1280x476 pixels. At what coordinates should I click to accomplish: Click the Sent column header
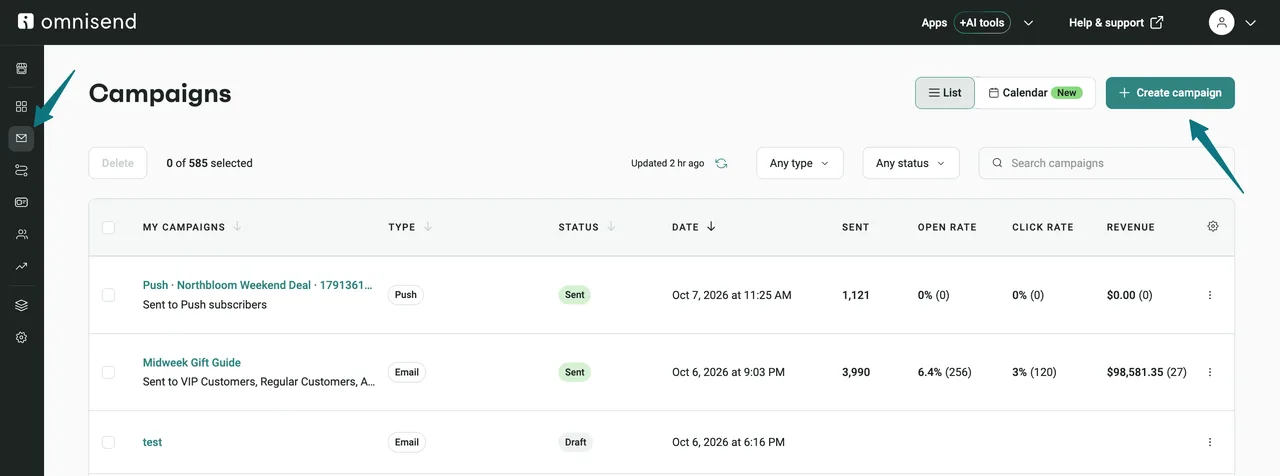pos(856,227)
